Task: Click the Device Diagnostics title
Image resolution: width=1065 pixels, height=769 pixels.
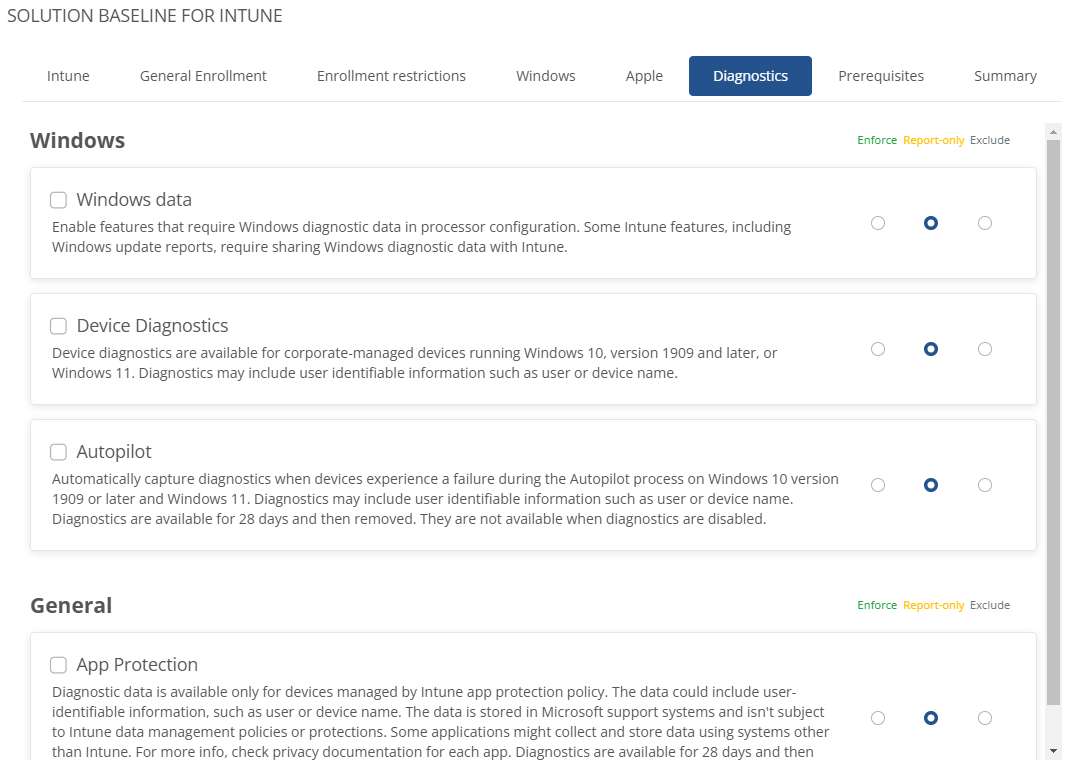Action: 152,326
